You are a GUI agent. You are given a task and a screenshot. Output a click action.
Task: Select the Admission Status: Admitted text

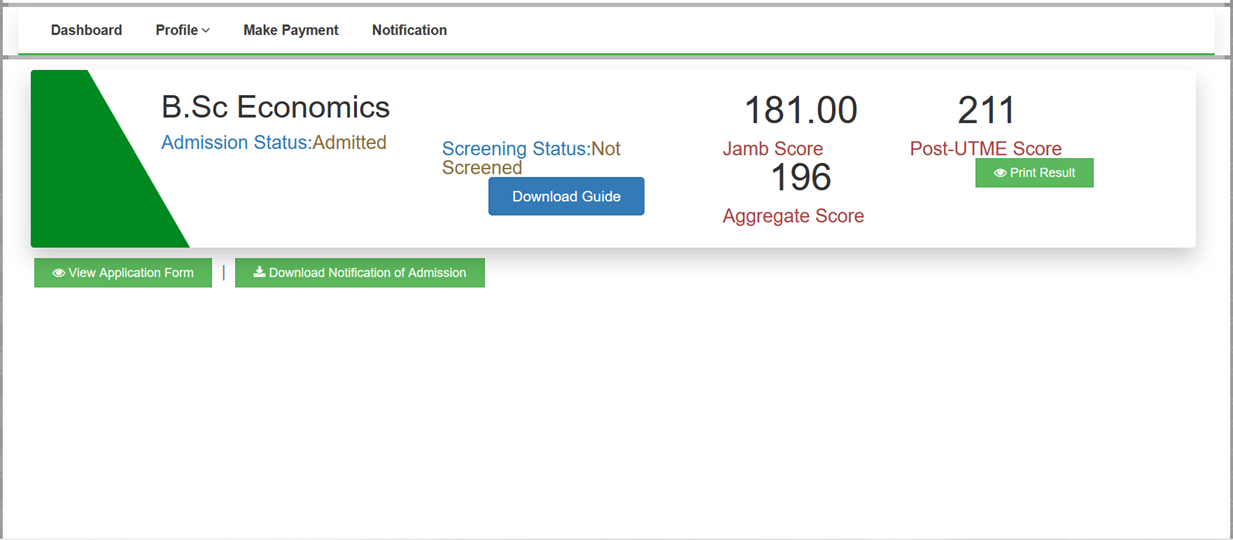274,143
